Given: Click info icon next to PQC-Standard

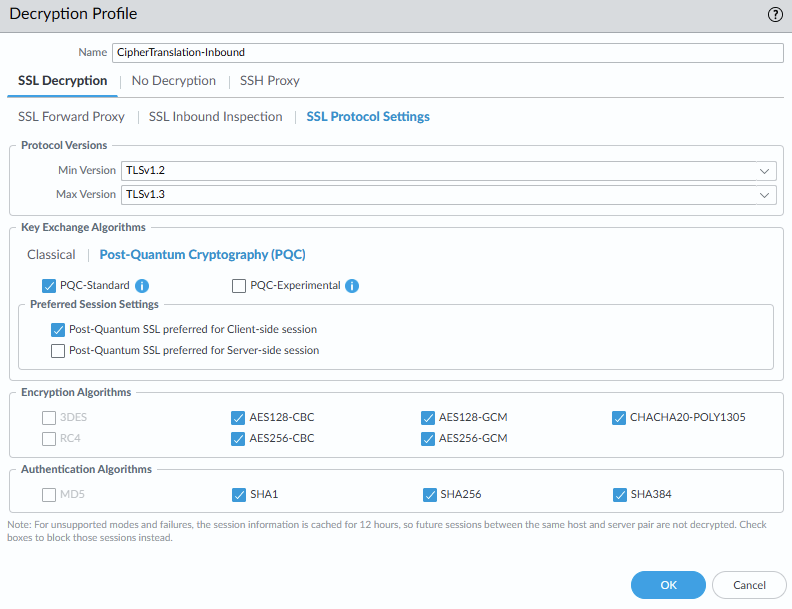Looking at the screenshot, I should pyautogui.click(x=142, y=286).
